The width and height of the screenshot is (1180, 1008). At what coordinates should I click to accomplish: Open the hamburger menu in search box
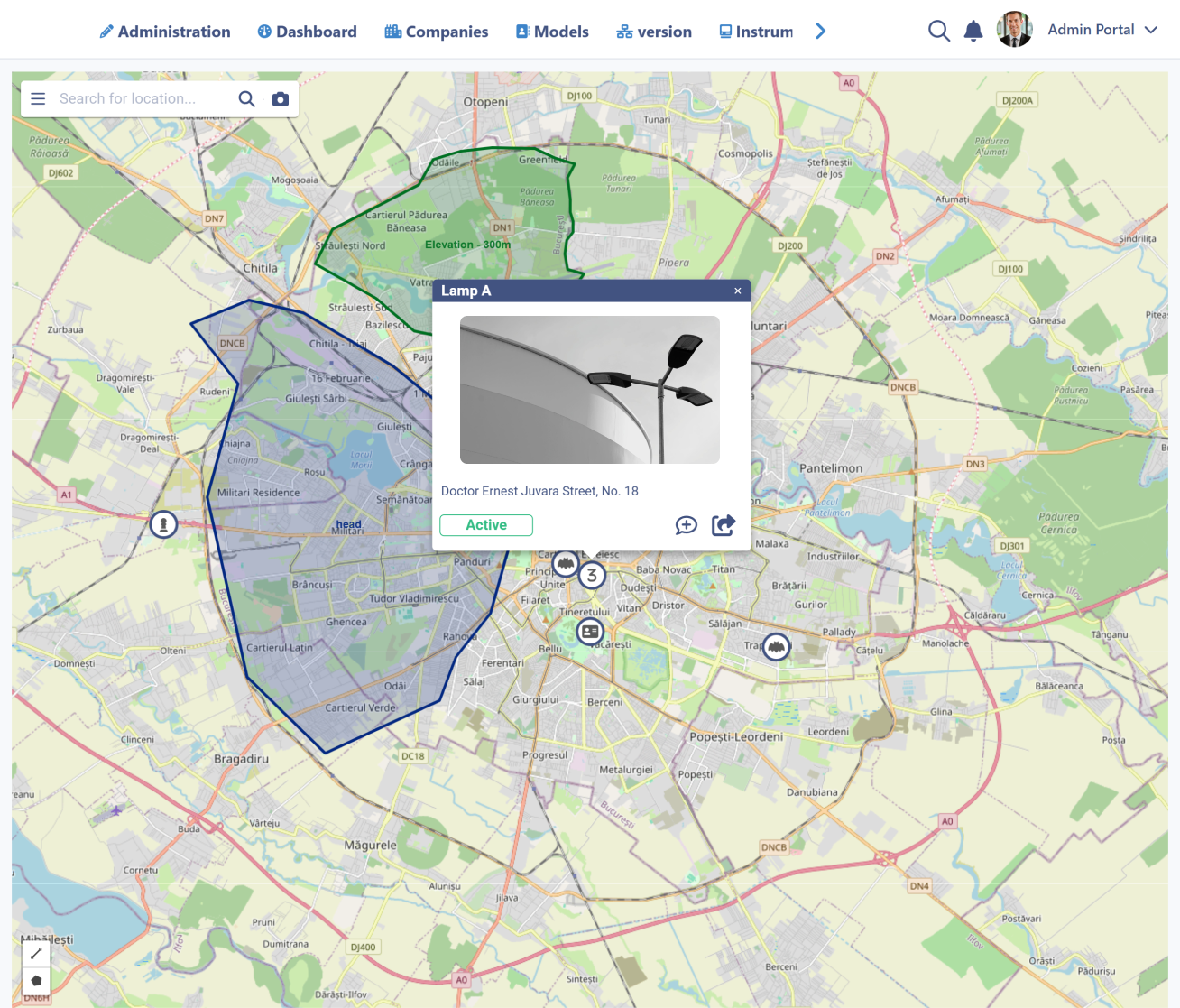[38, 99]
